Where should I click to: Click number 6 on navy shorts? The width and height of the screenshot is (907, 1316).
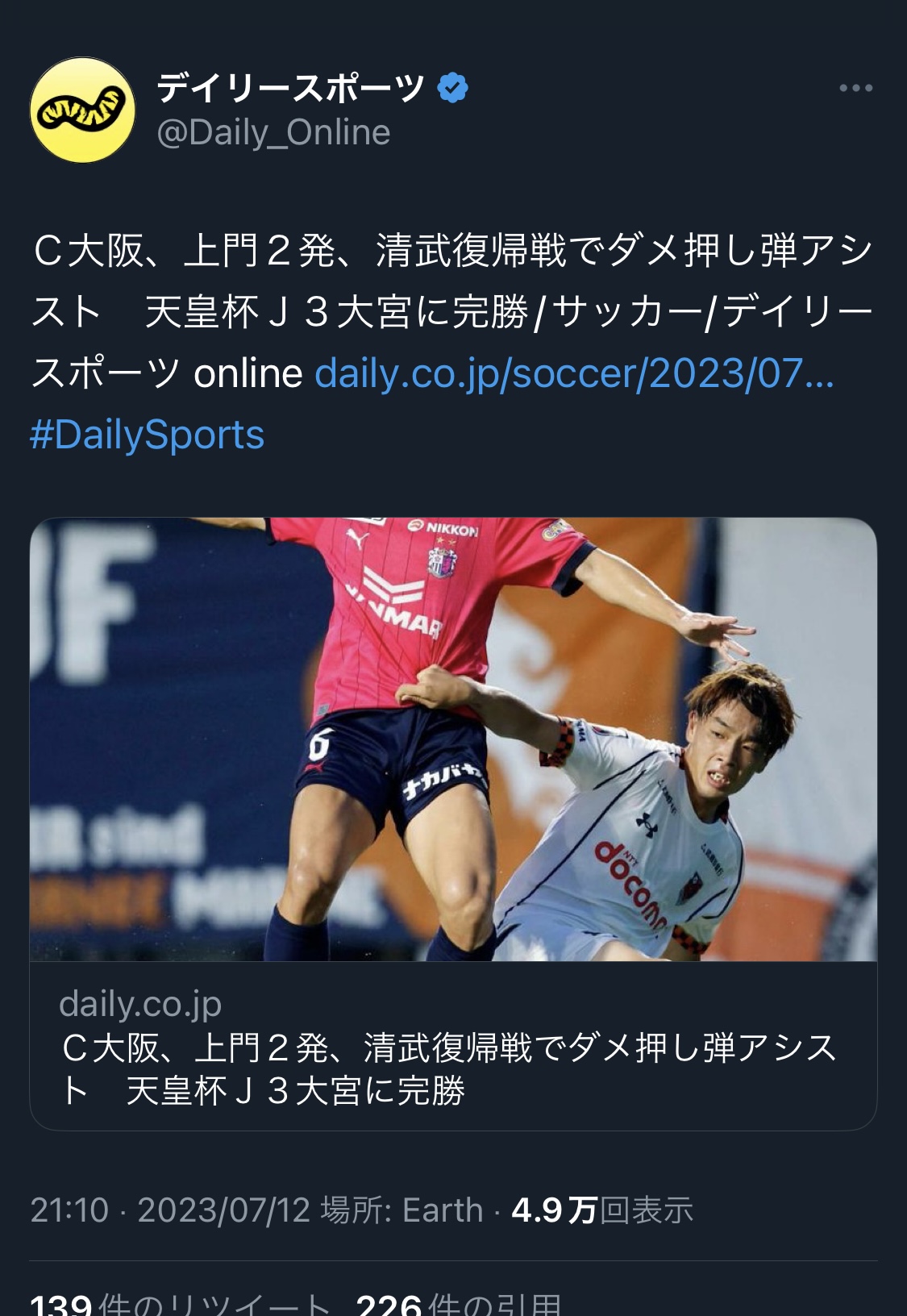319,746
